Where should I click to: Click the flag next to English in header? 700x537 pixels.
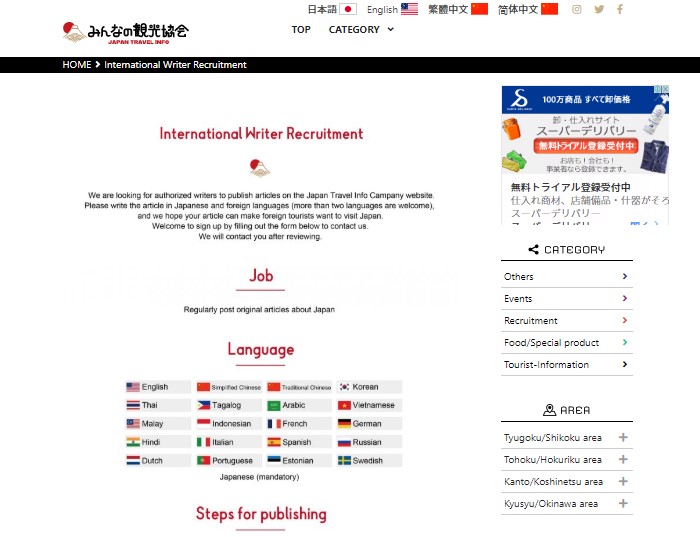point(409,9)
